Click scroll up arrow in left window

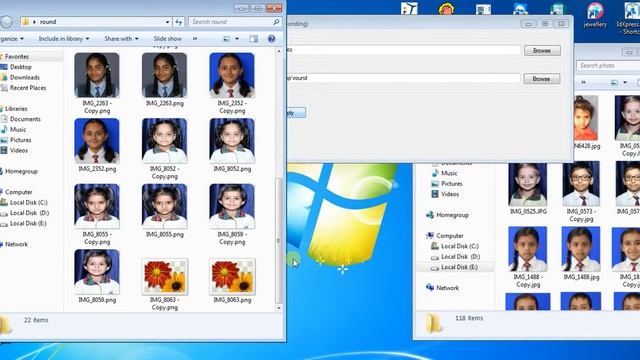[x=279, y=51]
